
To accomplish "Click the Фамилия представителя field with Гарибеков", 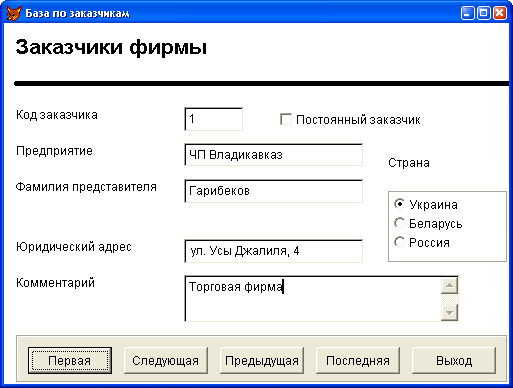I will pyautogui.click(x=273, y=191).
